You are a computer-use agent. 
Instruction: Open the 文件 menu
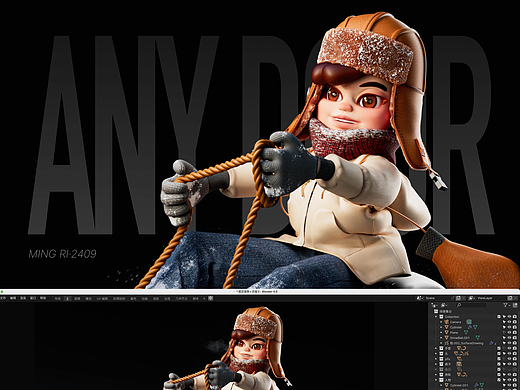pos(3,298)
